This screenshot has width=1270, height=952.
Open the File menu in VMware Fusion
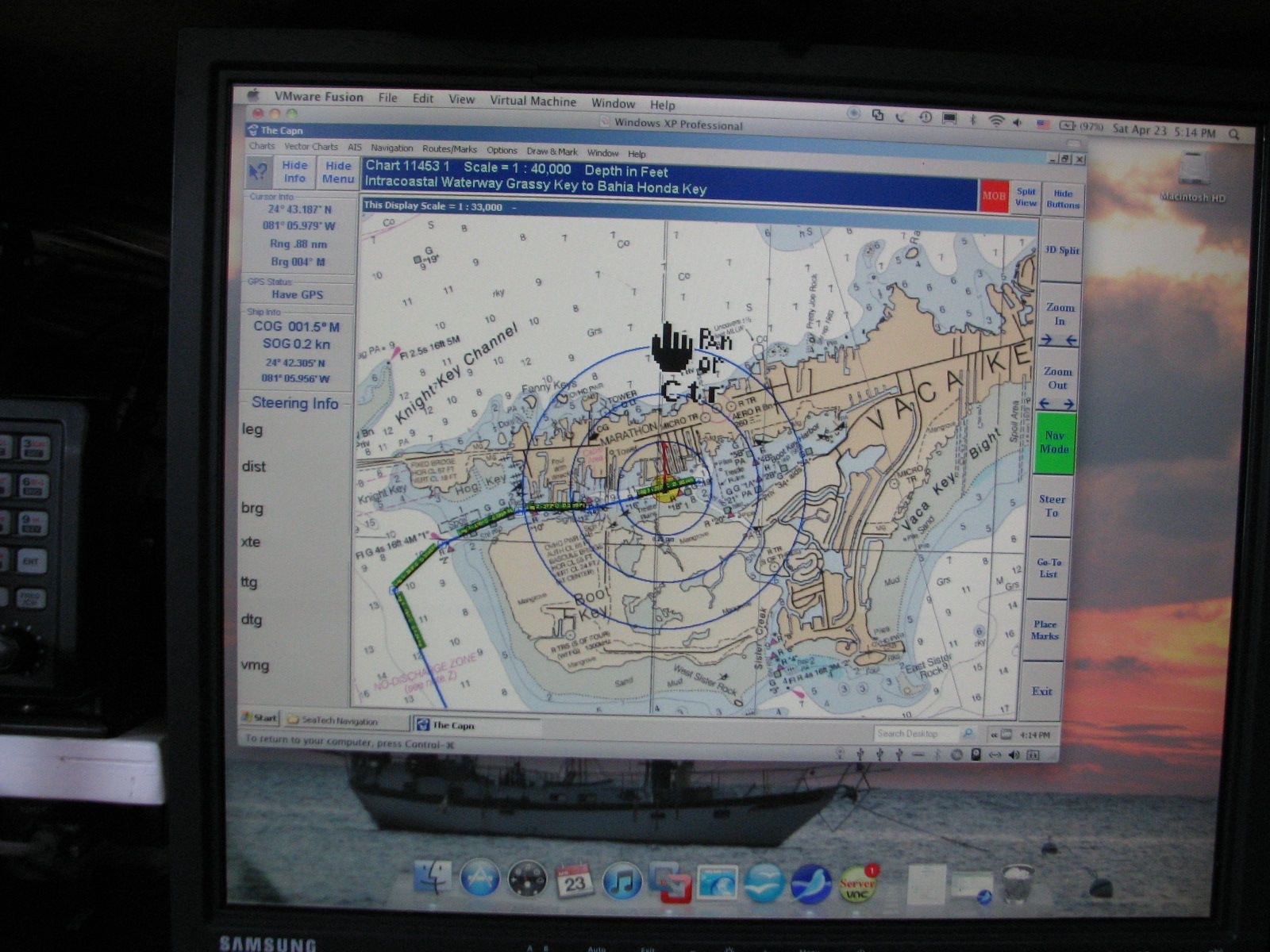pos(388,98)
